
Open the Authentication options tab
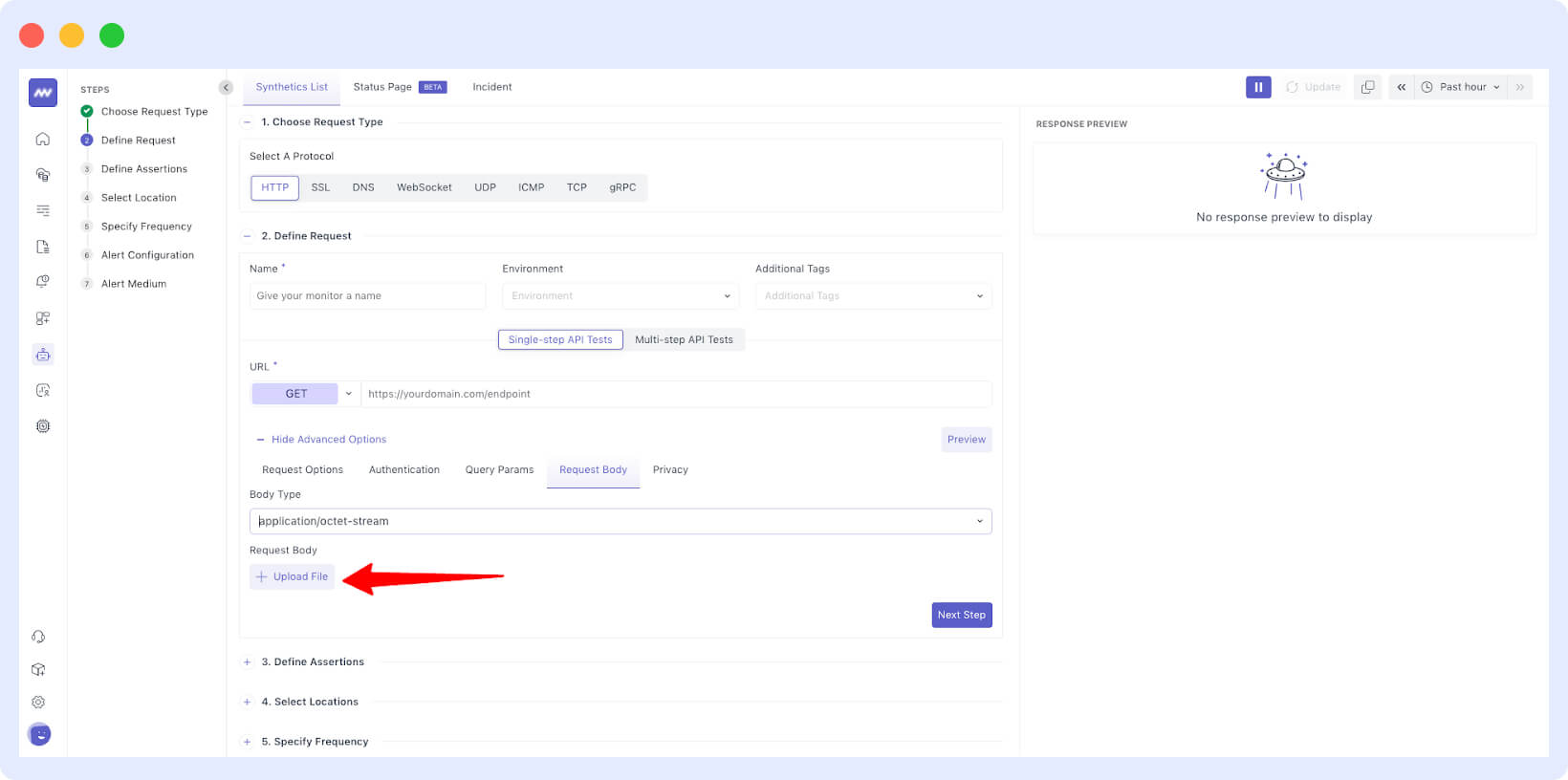click(x=403, y=469)
